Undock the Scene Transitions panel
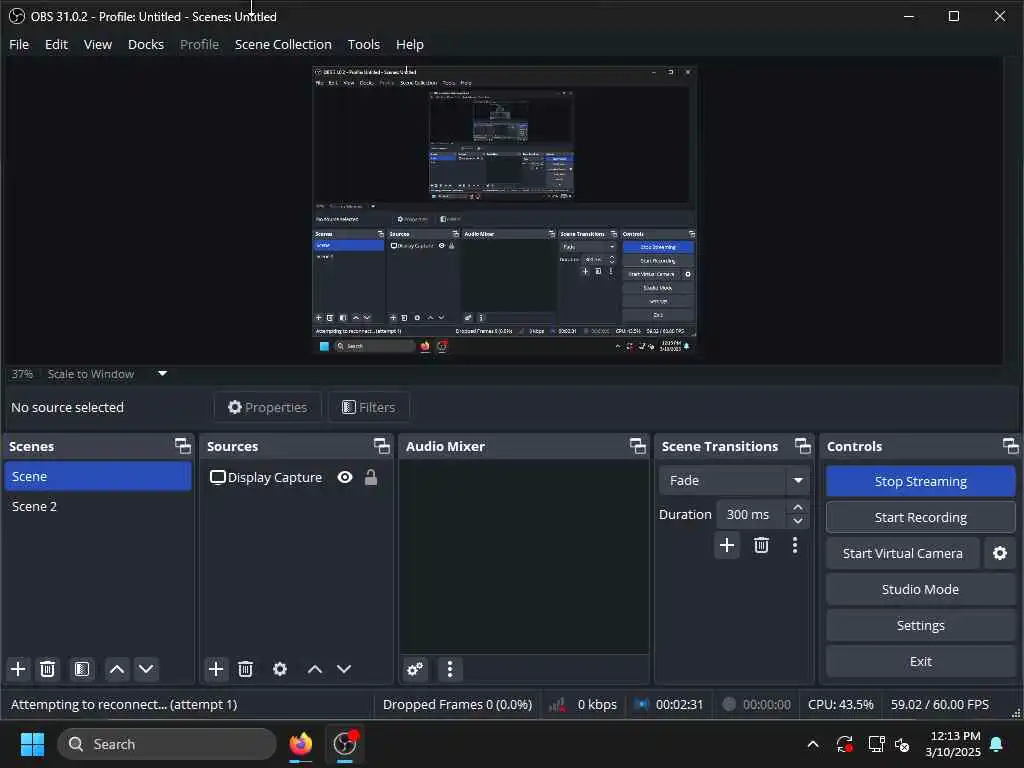 [803, 446]
